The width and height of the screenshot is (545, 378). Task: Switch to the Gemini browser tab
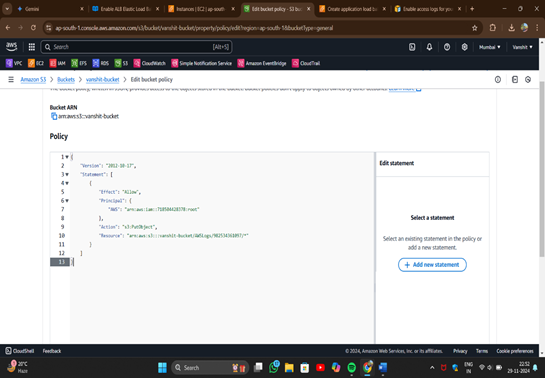(50, 9)
